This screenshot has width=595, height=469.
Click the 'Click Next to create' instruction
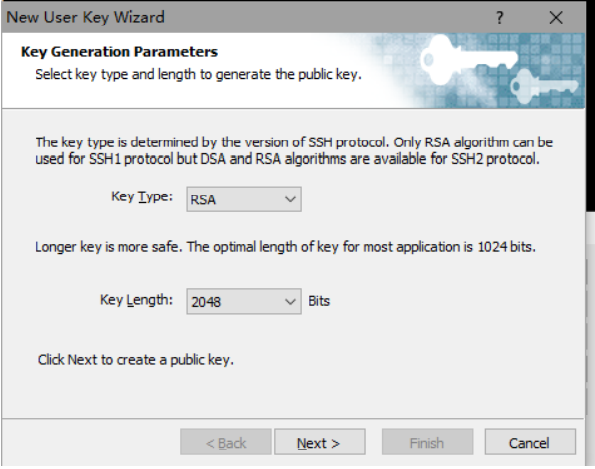click(x=135, y=360)
